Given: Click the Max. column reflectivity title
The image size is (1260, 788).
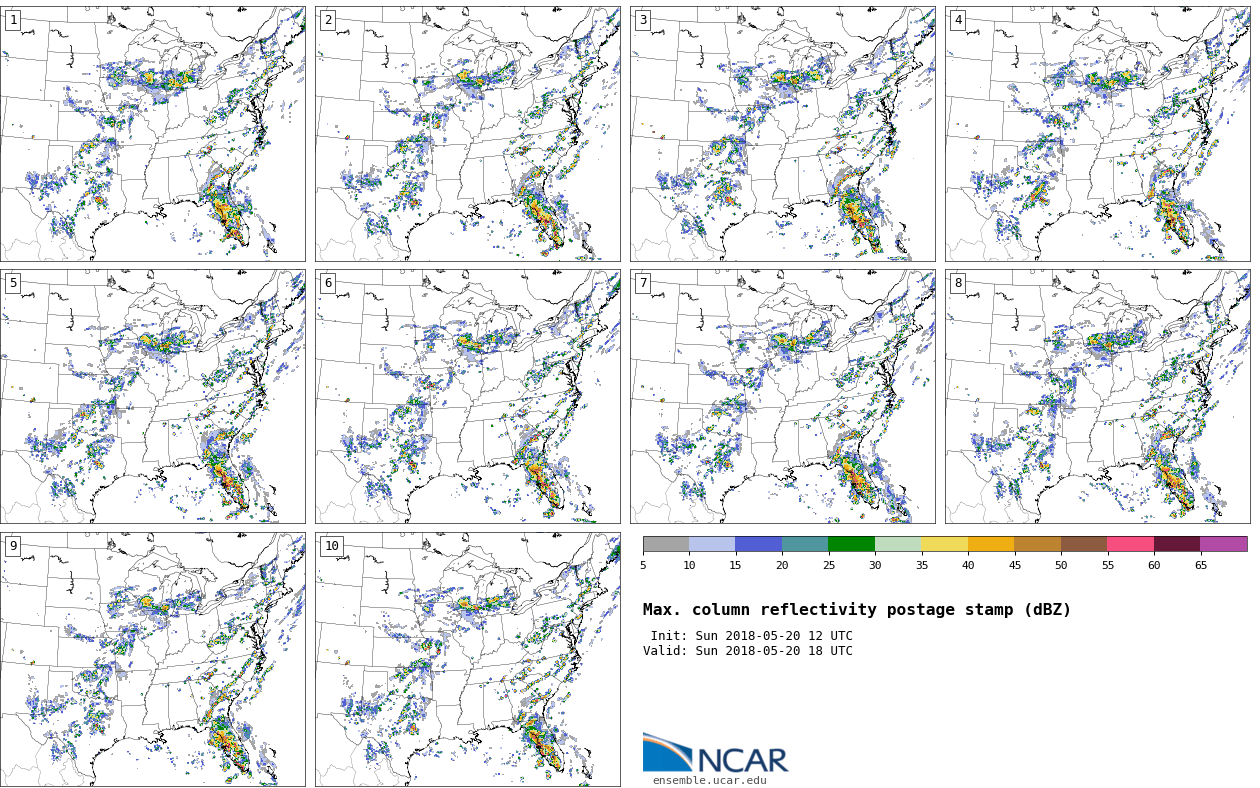Looking at the screenshot, I should (x=856, y=610).
